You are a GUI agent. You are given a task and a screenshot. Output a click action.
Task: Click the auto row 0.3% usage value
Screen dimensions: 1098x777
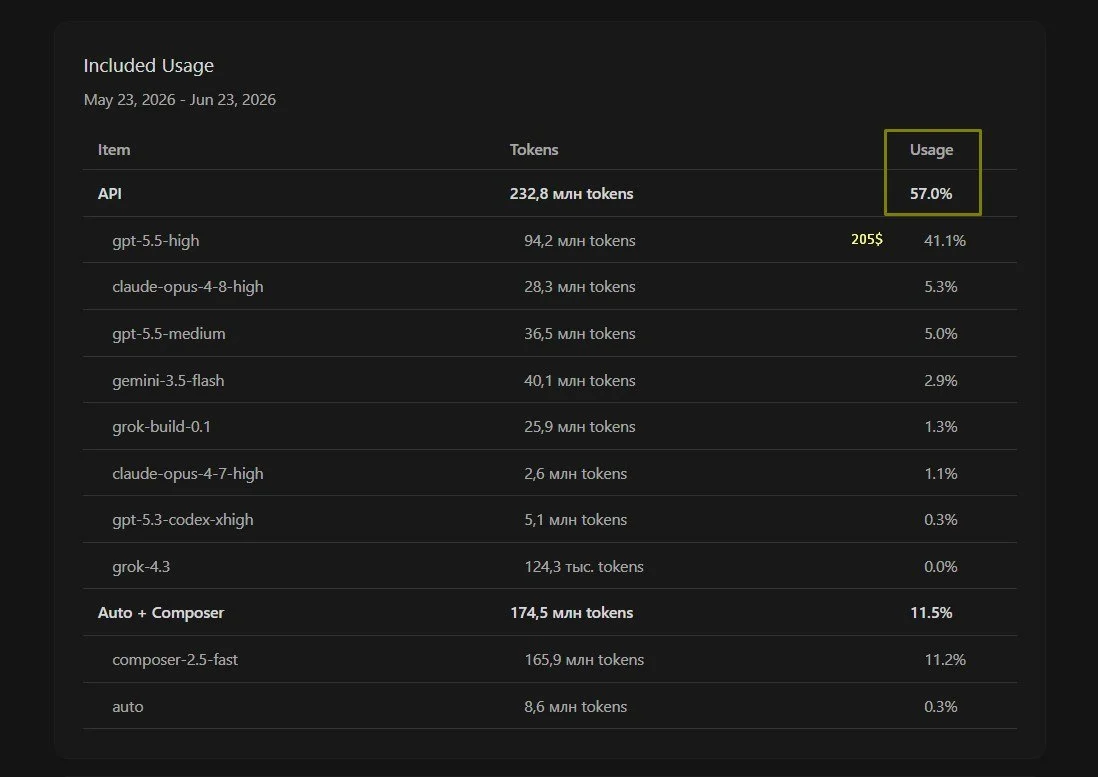940,707
